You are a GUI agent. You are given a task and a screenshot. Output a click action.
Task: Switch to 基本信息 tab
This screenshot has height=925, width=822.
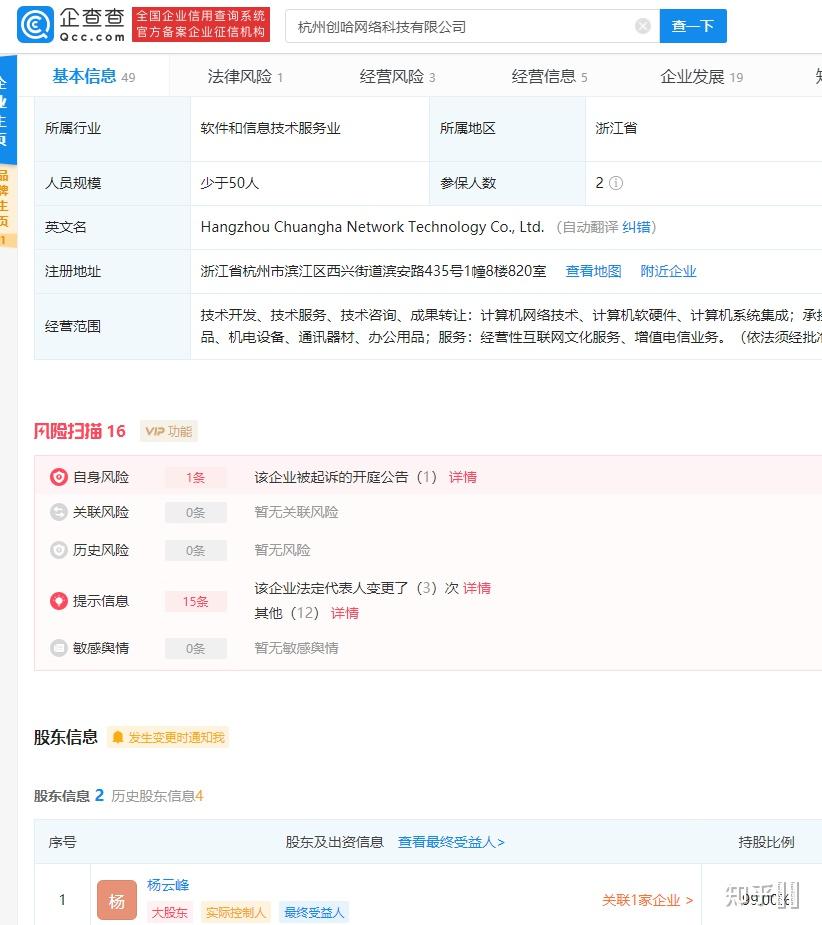click(x=93, y=76)
